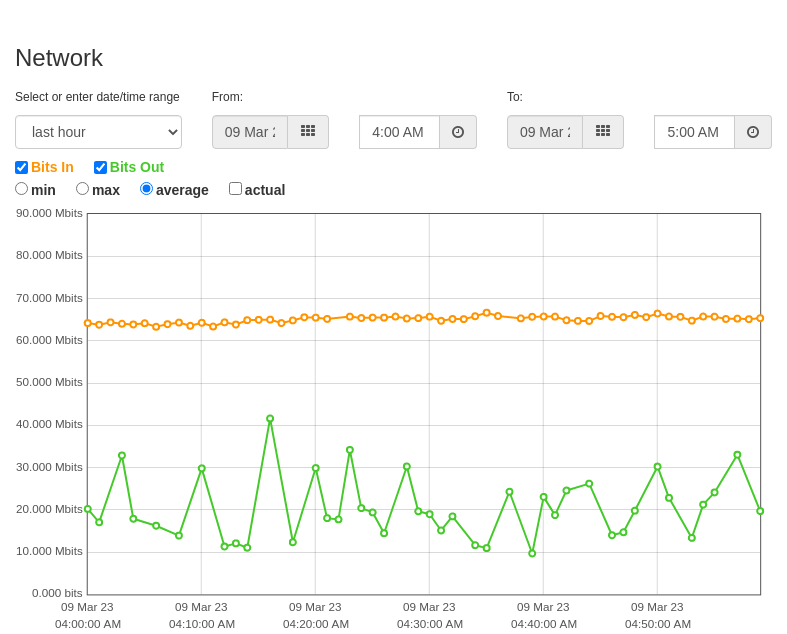787x634 pixels.
Task: Click the To date field showing 09 Mar
Action: (545, 132)
